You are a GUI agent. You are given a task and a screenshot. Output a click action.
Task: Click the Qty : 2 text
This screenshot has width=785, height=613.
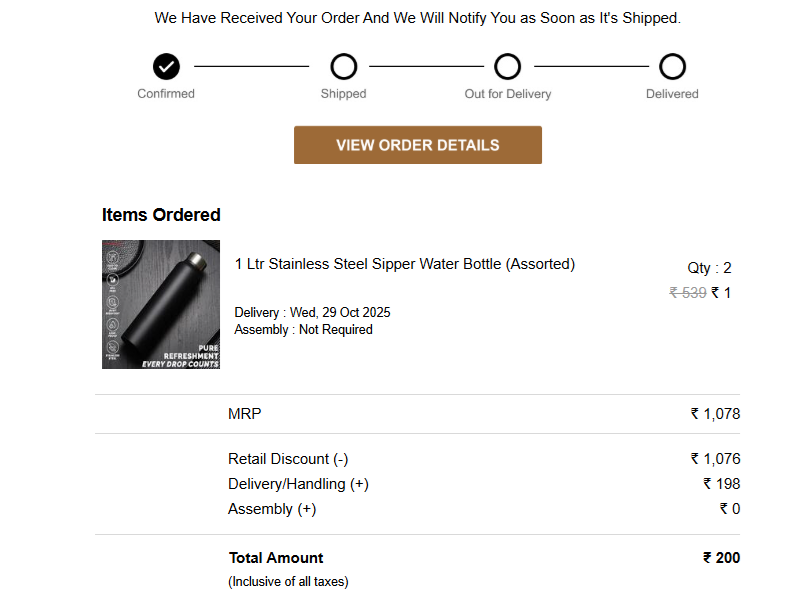(x=709, y=268)
